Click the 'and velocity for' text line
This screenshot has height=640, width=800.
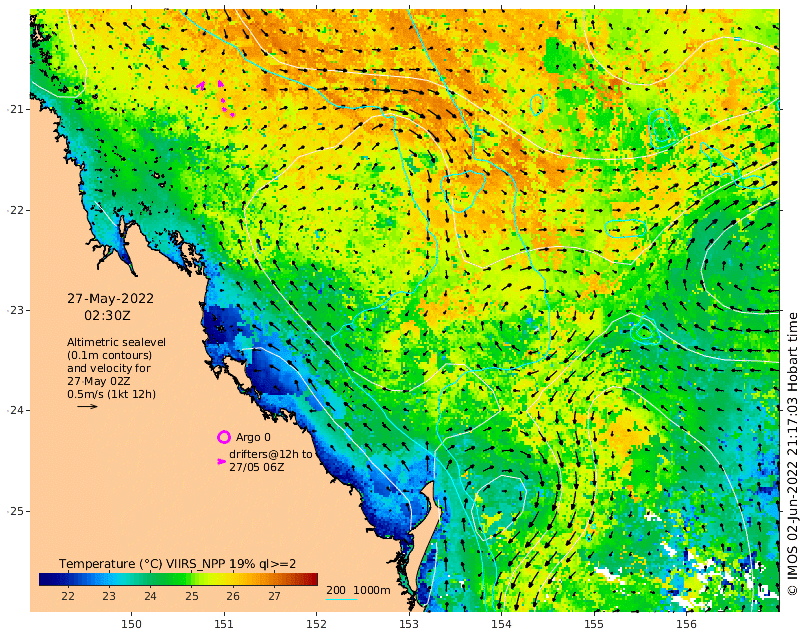tap(109, 368)
